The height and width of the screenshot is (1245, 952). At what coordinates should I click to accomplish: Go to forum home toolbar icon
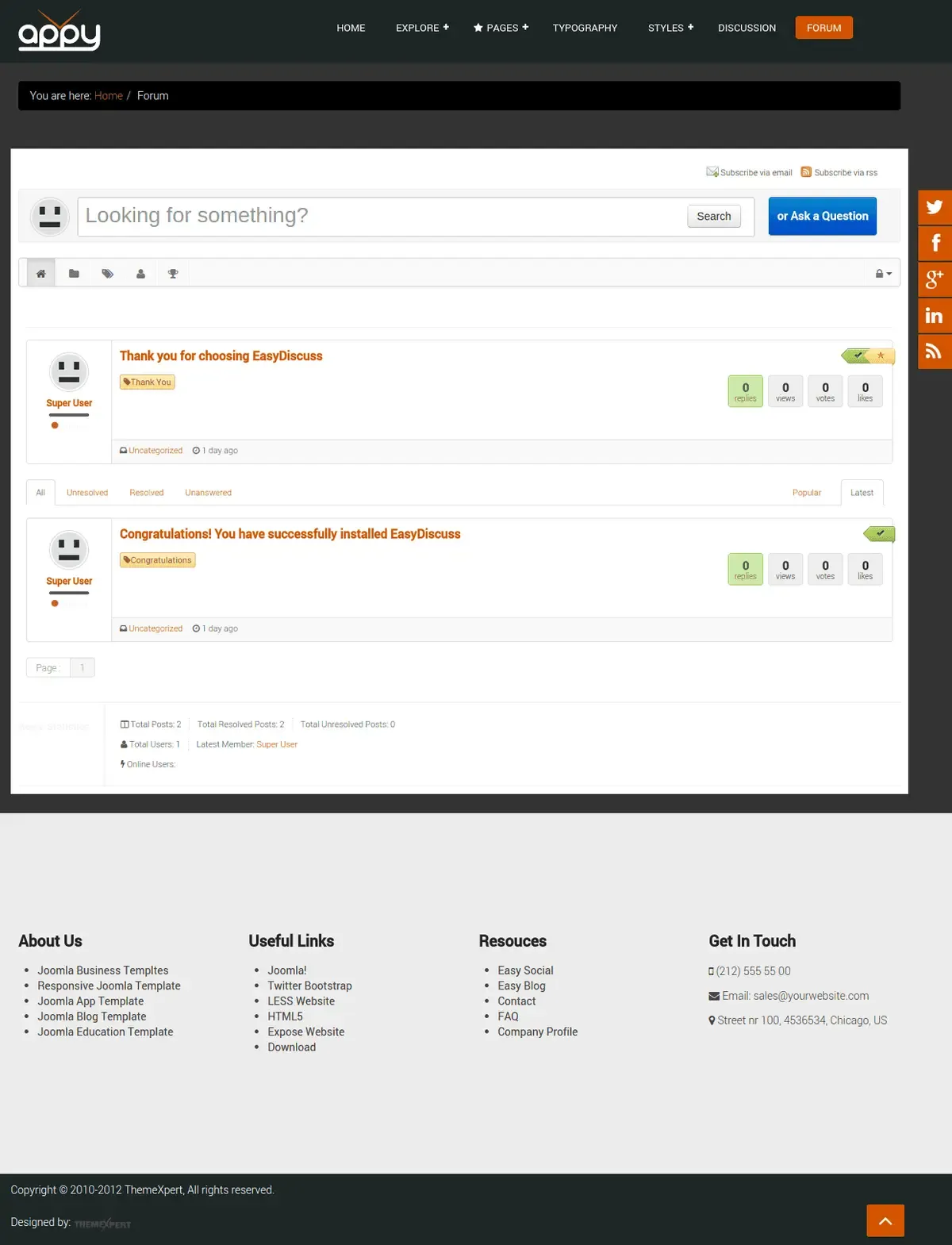click(x=41, y=273)
